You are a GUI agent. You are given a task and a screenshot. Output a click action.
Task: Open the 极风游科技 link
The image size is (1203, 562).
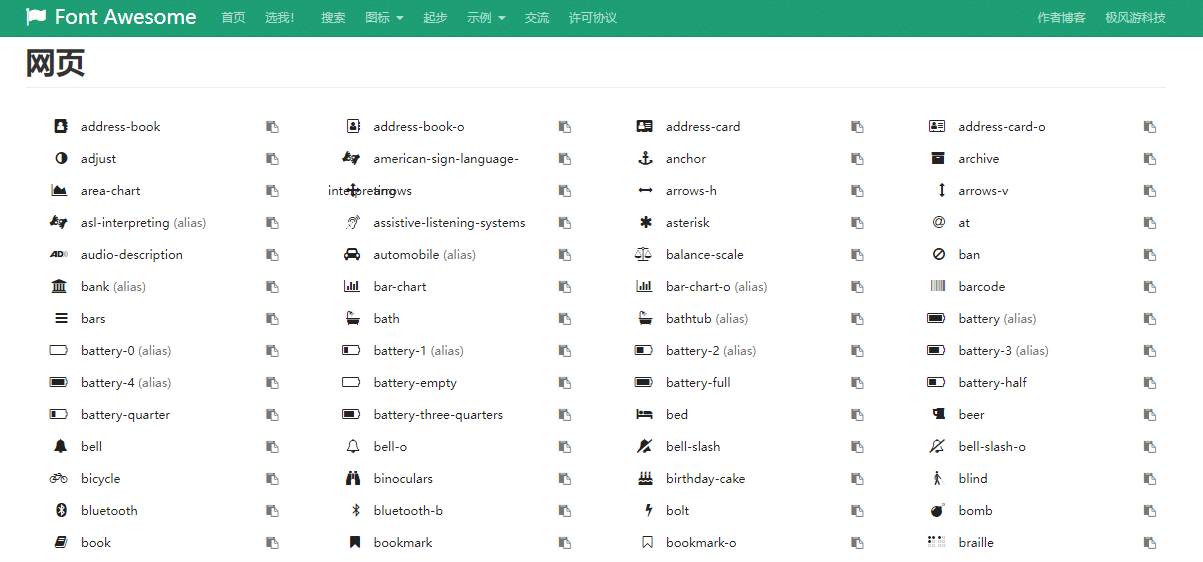click(x=1135, y=18)
